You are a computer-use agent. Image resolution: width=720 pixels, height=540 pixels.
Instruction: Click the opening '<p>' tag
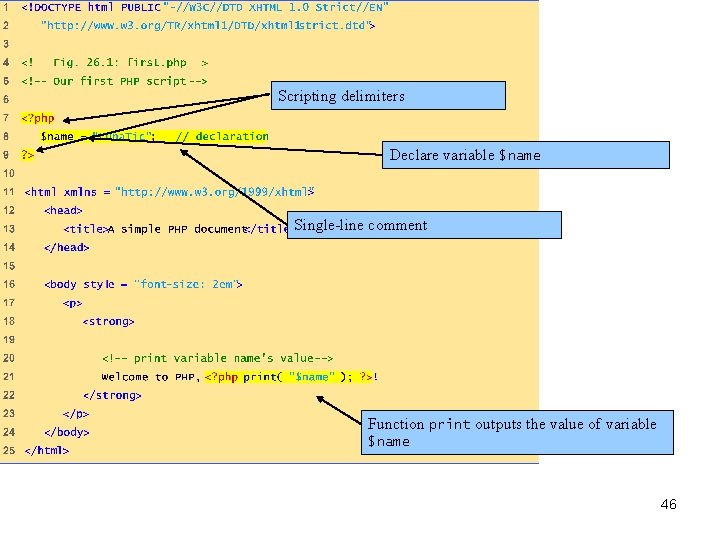pyautogui.click(x=73, y=303)
